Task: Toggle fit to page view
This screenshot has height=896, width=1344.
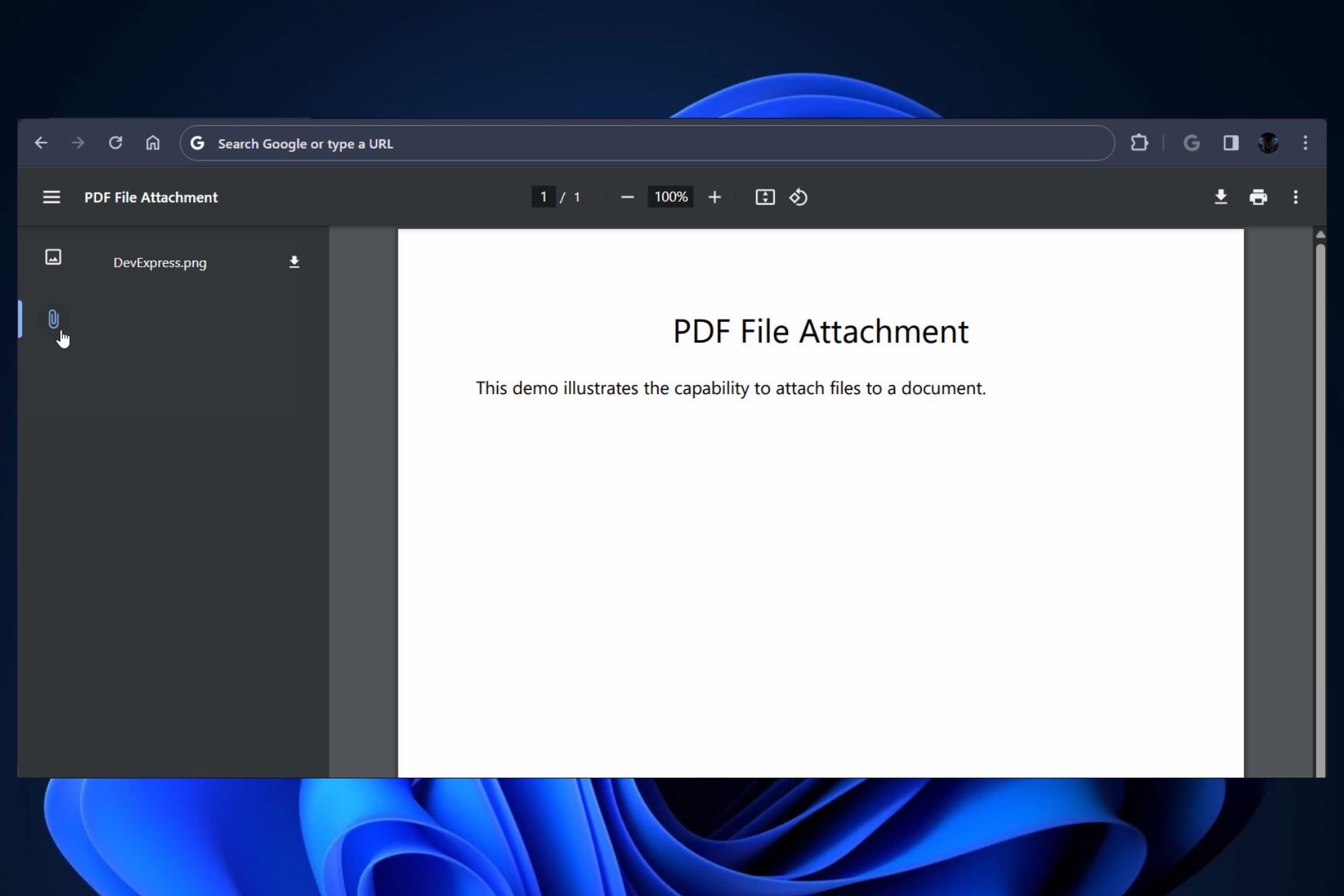Action: point(765,197)
